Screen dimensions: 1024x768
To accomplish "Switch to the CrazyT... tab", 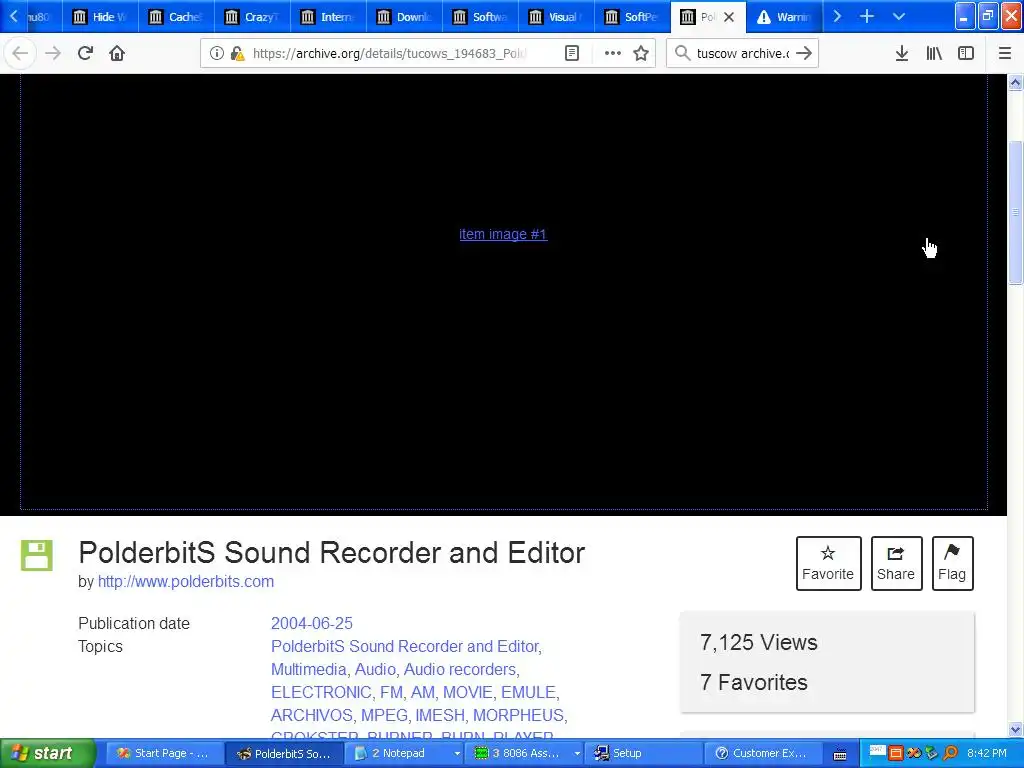I will tap(252, 16).
